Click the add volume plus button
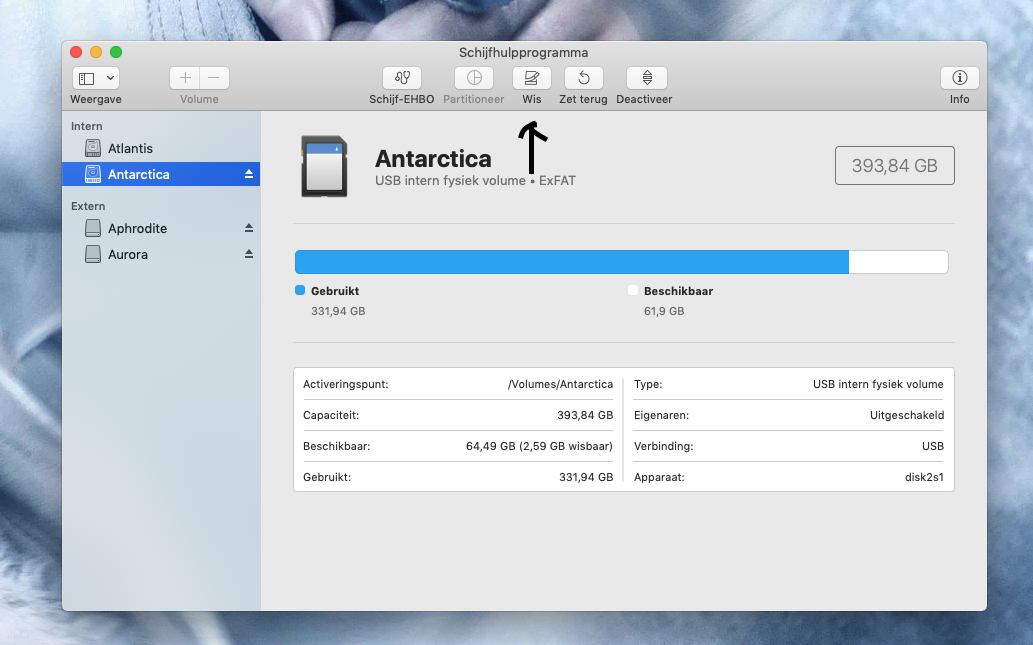The width and height of the screenshot is (1033, 645). click(185, 78)
